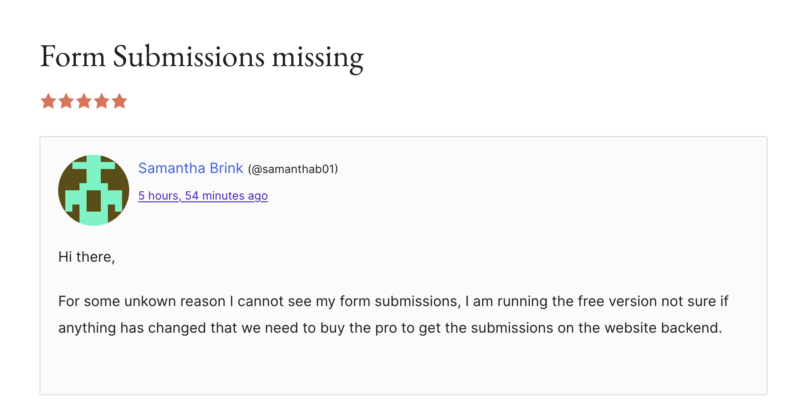Click the first rating star
800x409 pixels.
(48, 101)
